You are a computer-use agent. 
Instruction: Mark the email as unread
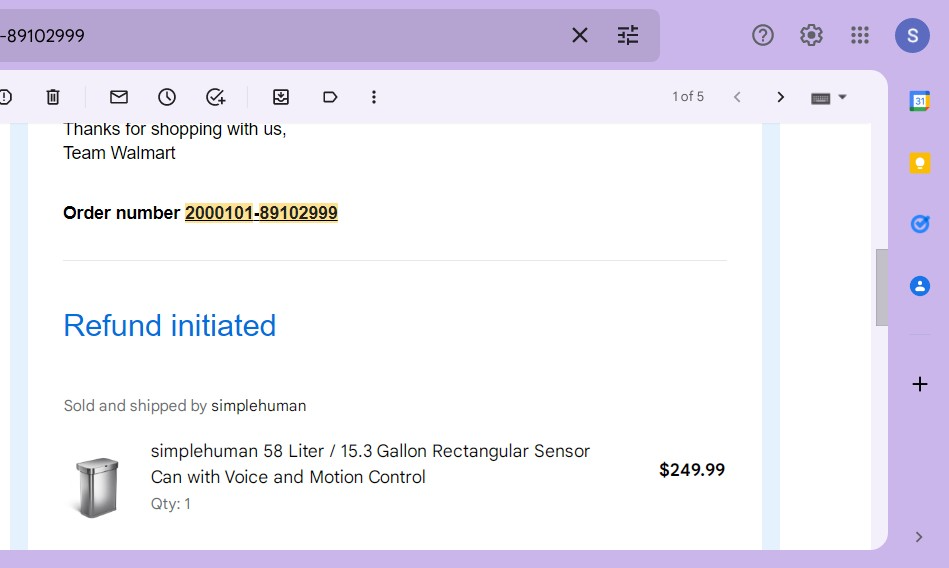[119, 97]
